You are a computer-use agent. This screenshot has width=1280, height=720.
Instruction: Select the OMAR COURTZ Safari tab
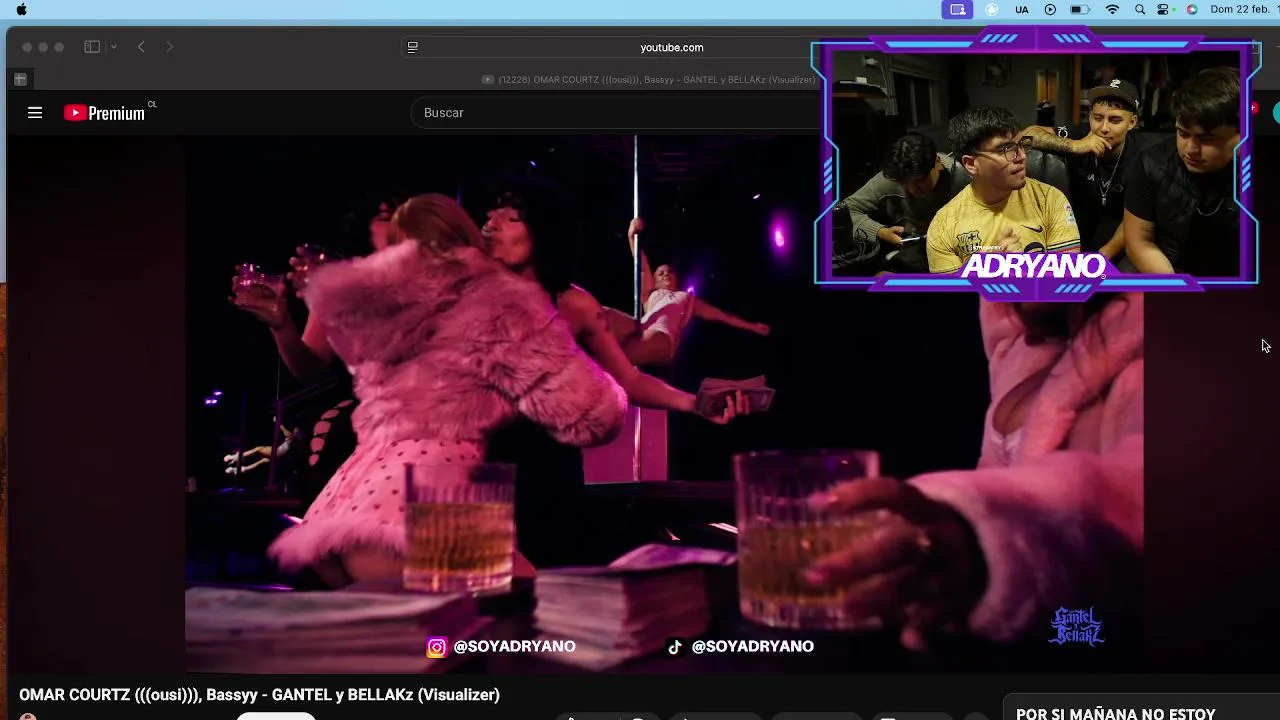click(648, 79)
